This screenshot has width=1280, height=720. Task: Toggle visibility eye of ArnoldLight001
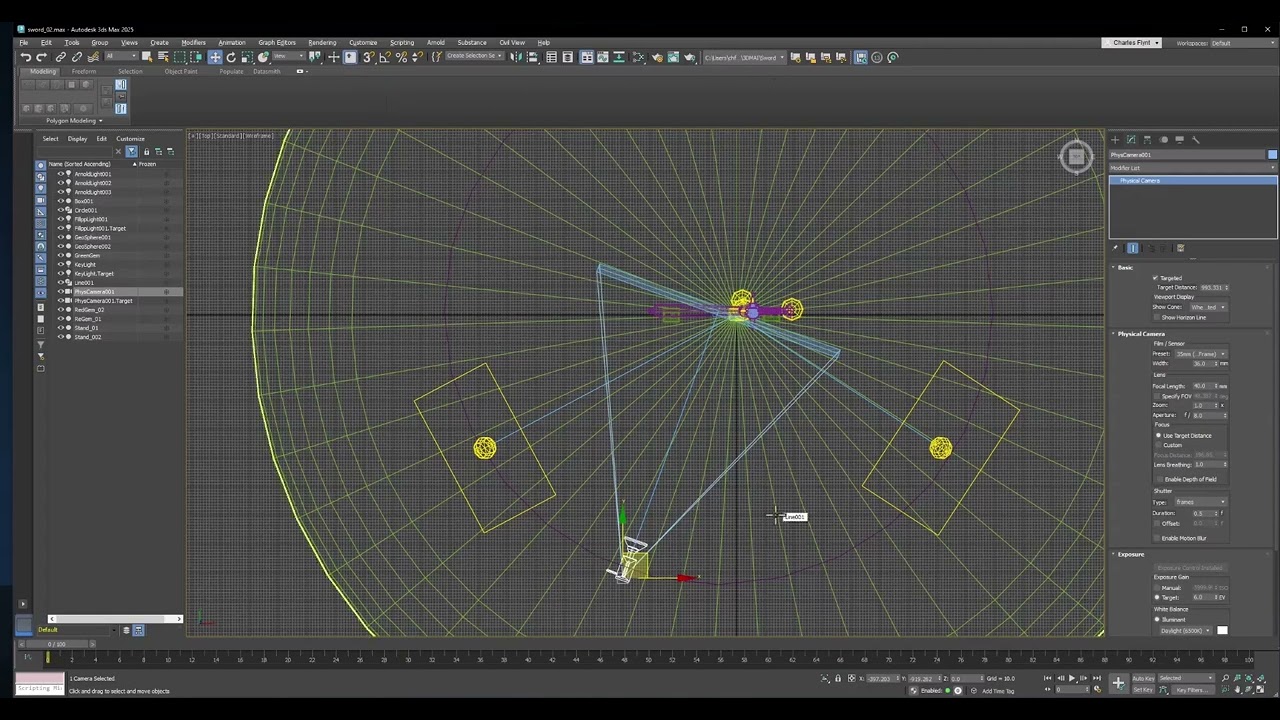60,174
